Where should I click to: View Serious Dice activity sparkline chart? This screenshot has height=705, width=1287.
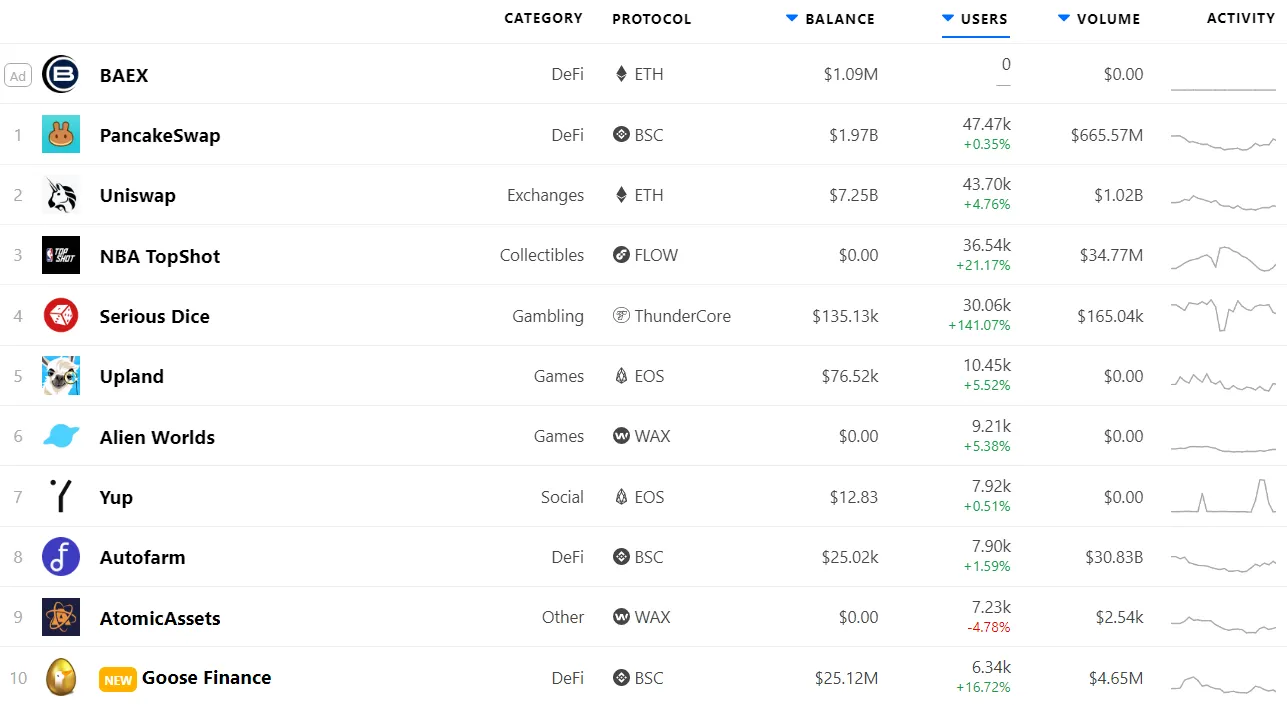click(1223, 314)
